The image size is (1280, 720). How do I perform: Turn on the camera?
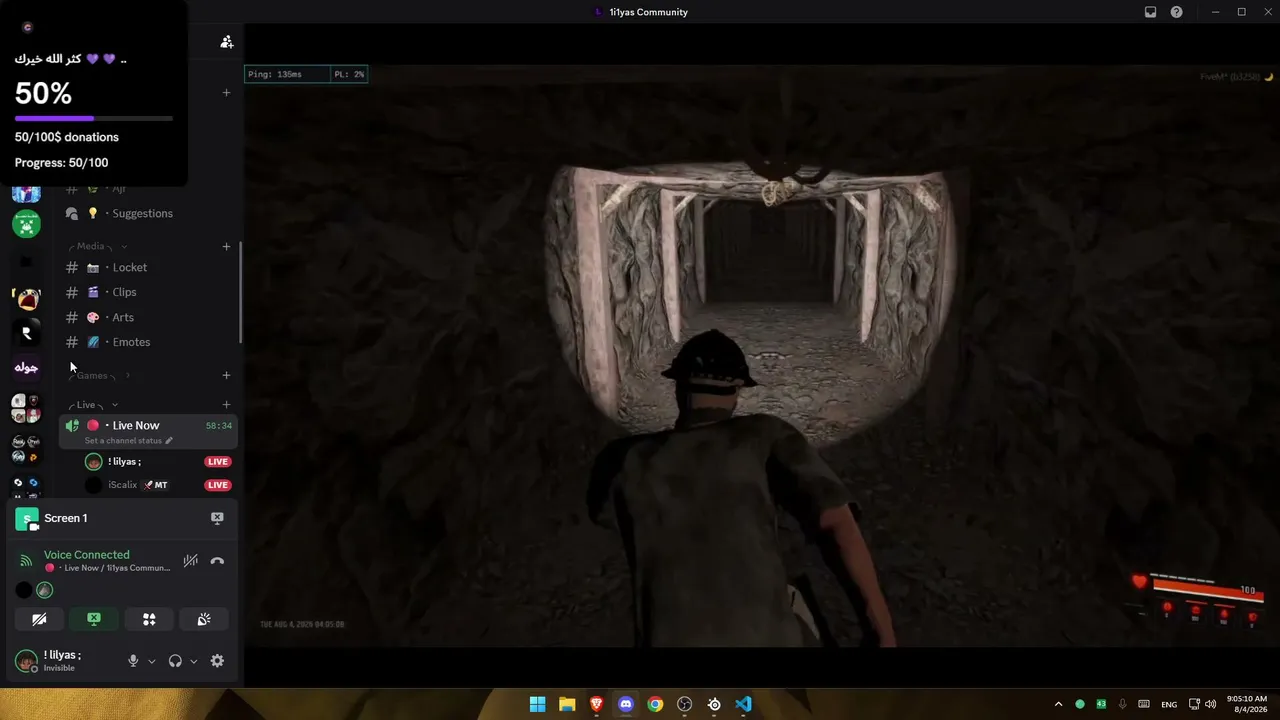[39, 619]
